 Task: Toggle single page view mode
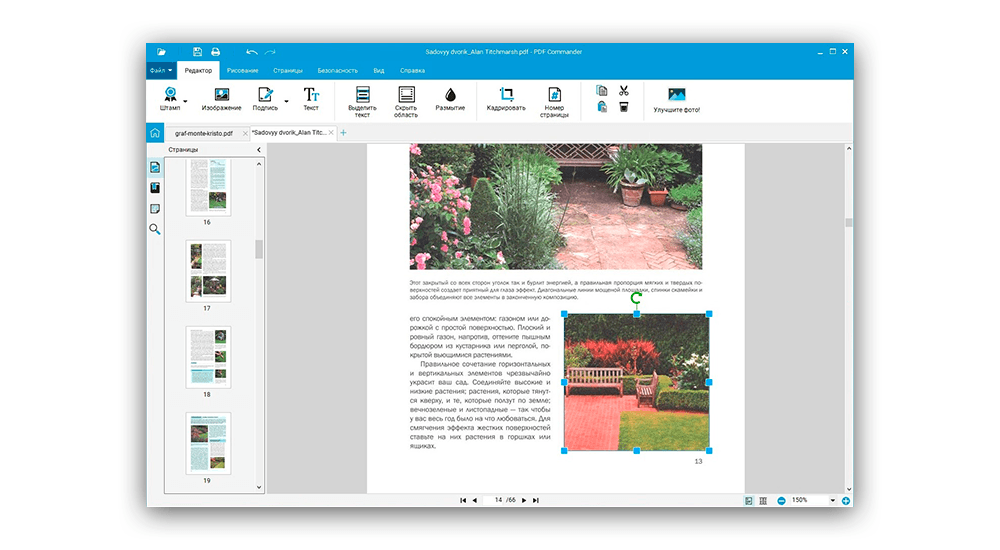748,499
